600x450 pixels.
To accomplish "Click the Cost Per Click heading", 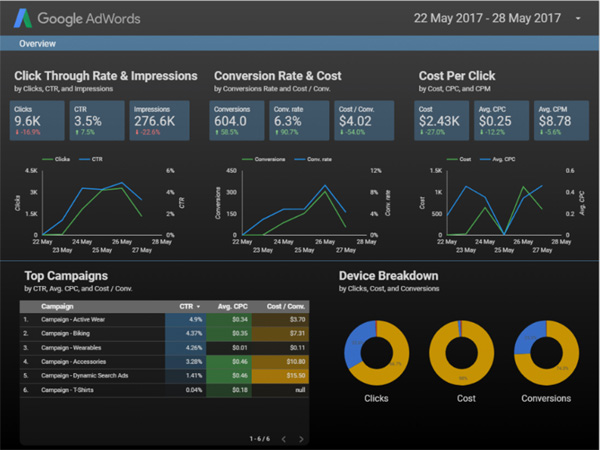I will pyautogui.click(x=457, y=76).
